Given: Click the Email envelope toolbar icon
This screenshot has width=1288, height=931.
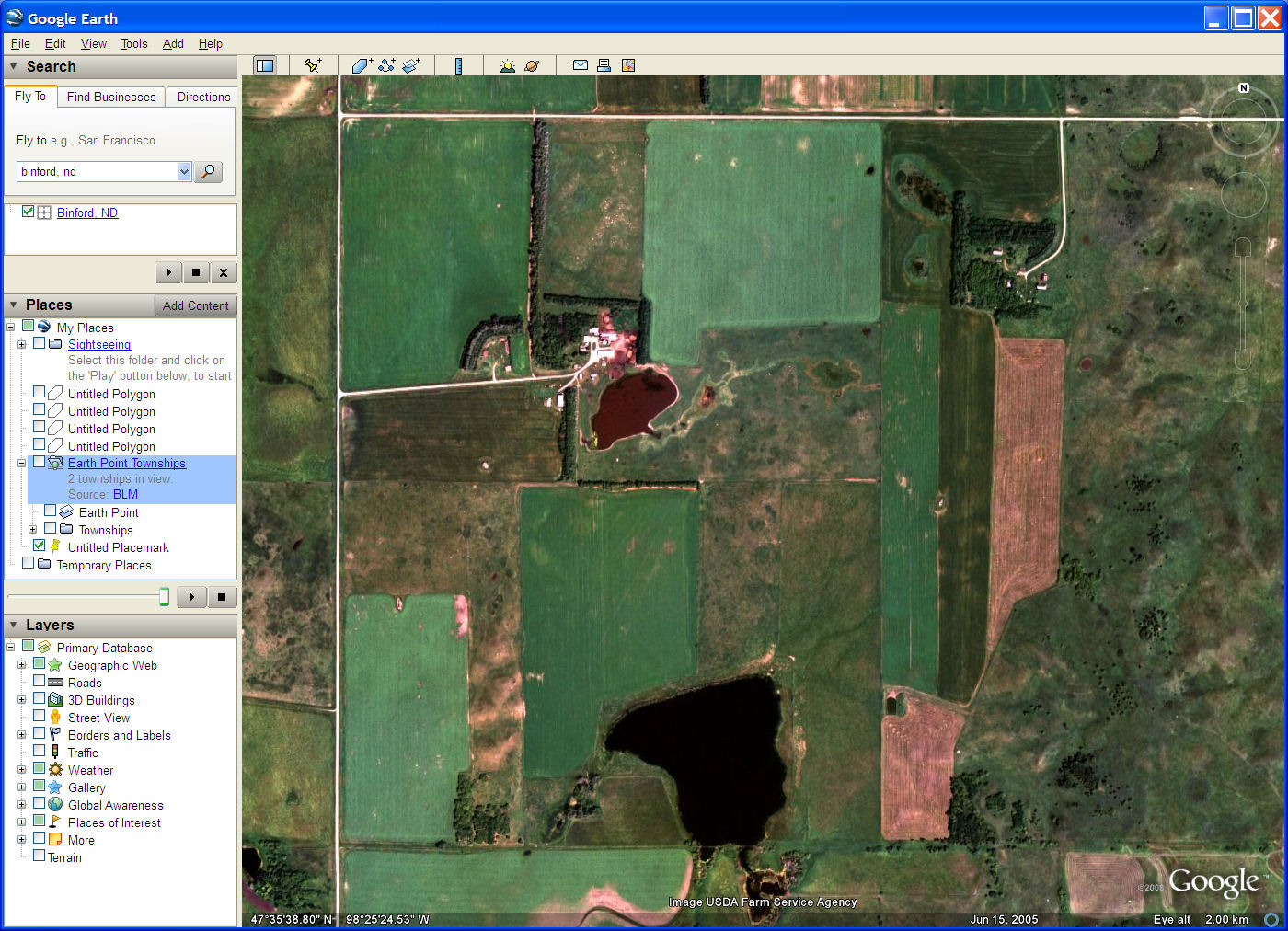Looking at the screenshot, I should (x=581, y=65).
